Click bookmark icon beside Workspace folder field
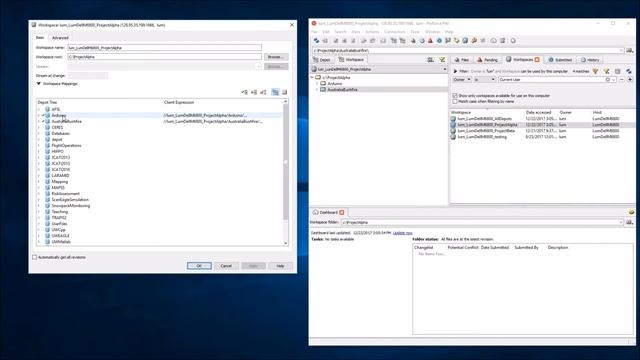This screenshot has height=360, width=640. coord(630,222)
